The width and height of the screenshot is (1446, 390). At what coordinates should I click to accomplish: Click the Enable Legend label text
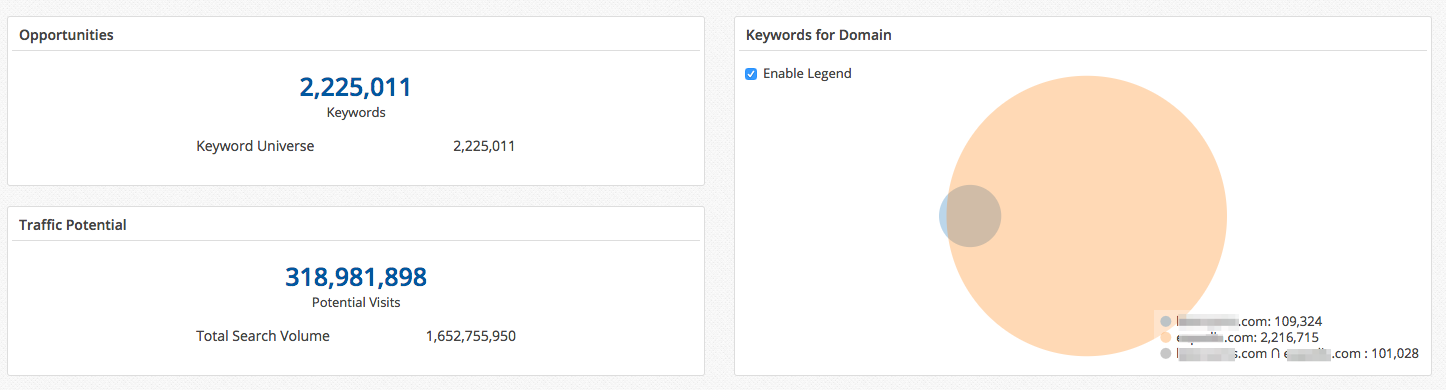[x=807, y=74]
